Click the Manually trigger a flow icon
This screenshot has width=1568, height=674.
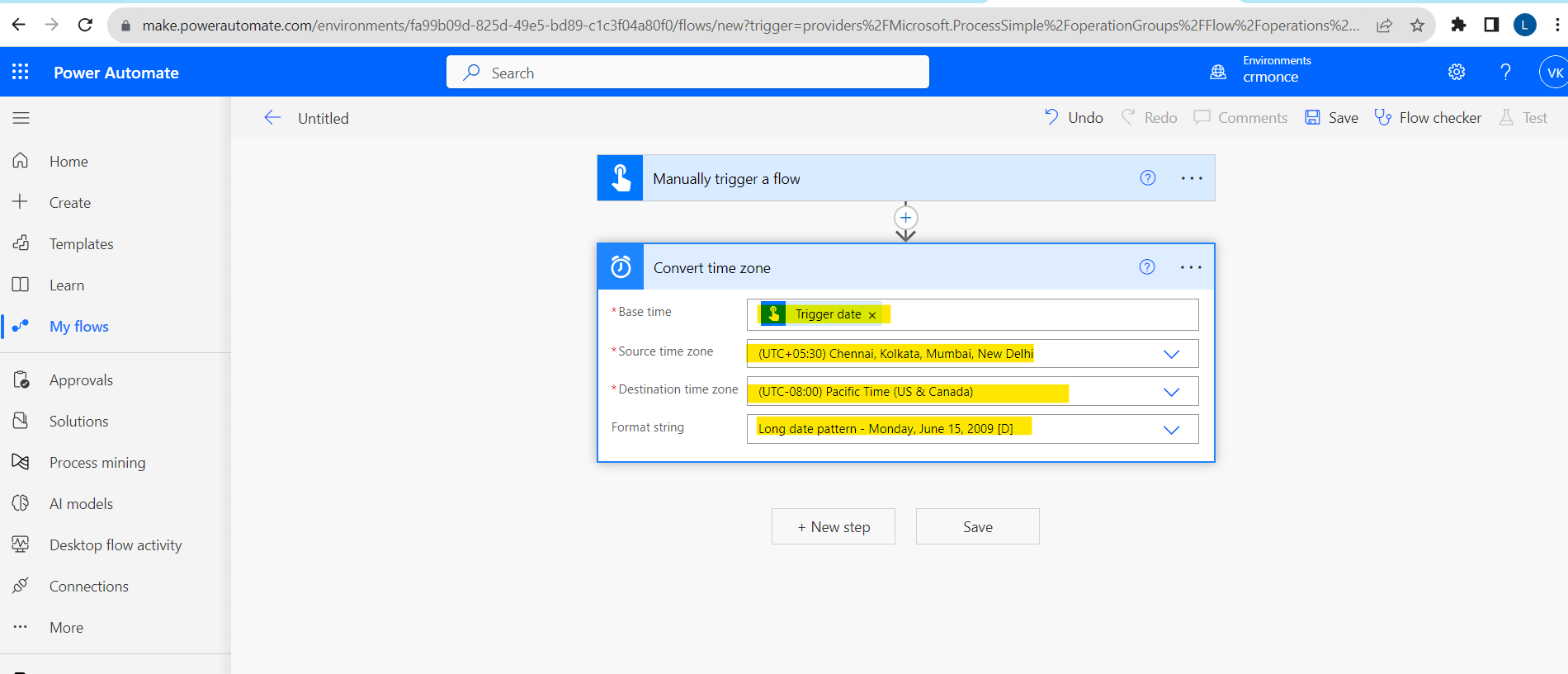[x=620, y=178]
